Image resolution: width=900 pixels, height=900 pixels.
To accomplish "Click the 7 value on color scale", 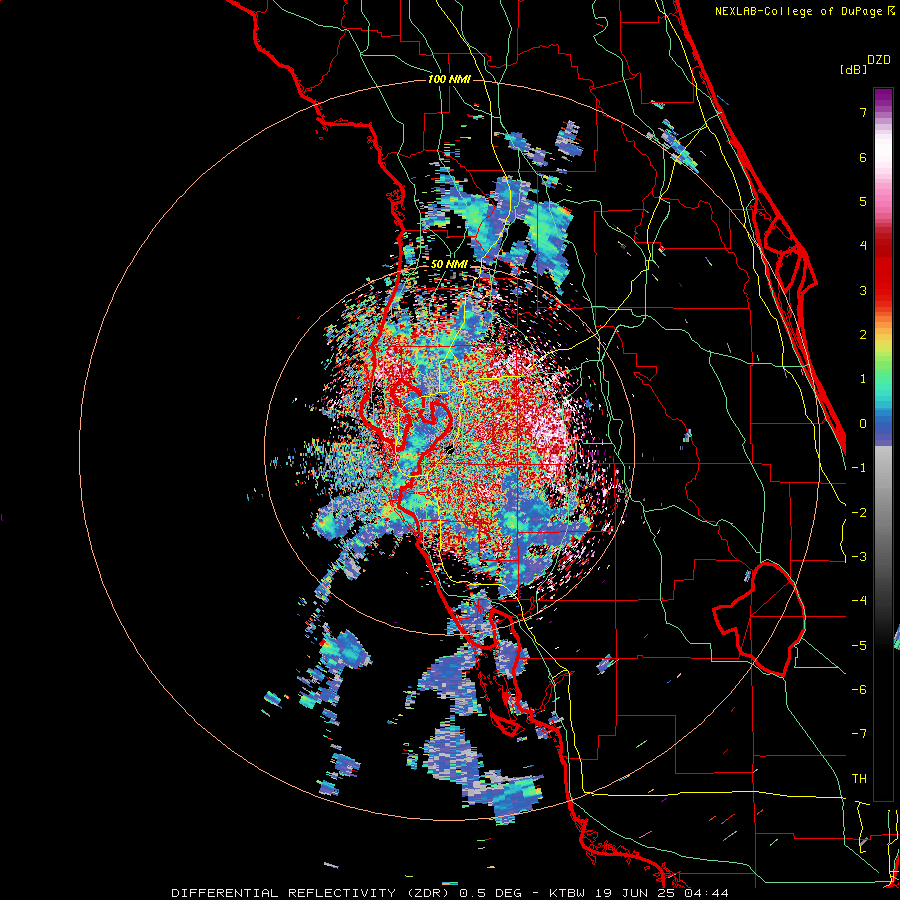I will pos(863,112).
